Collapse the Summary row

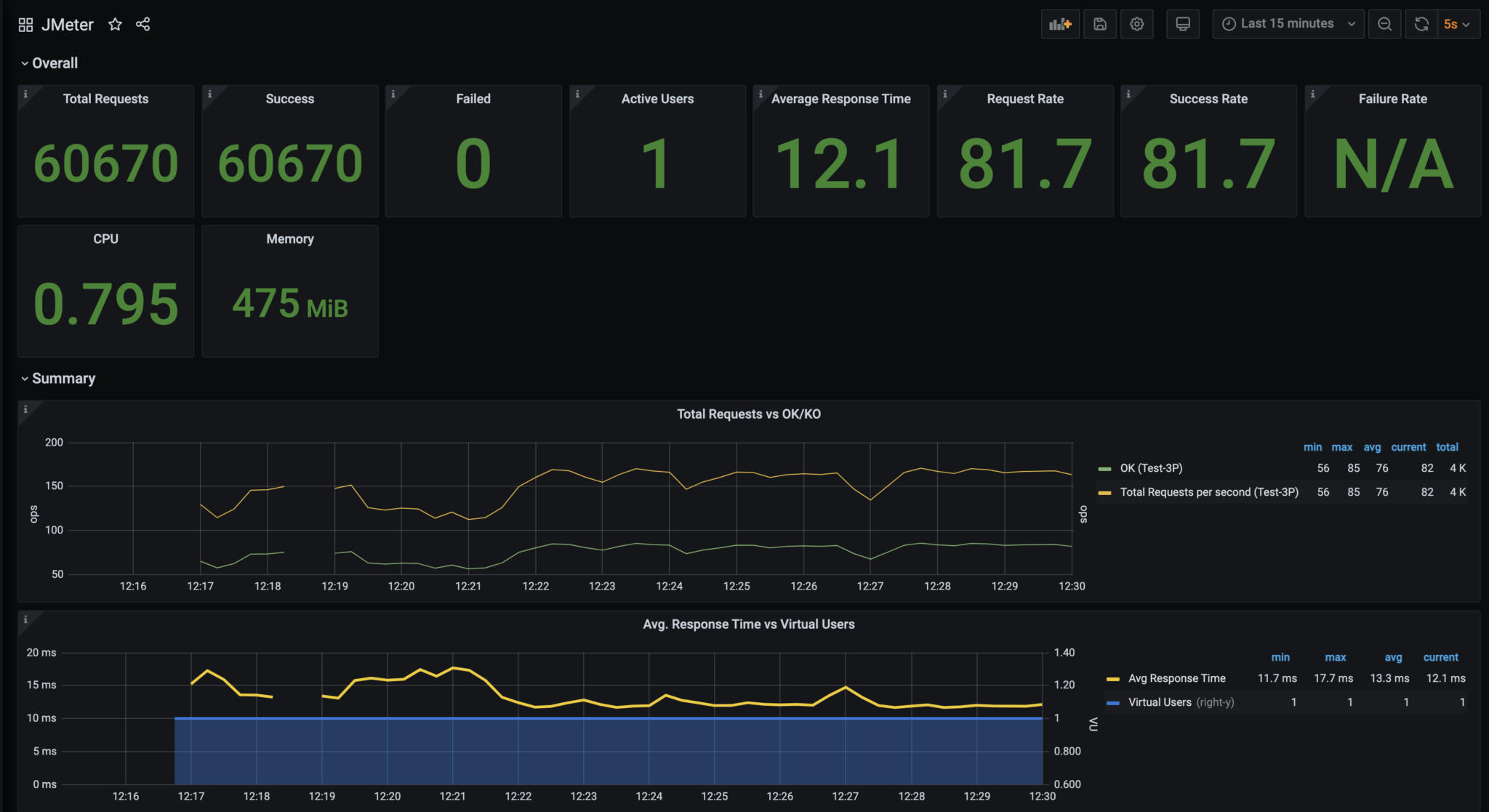pyautogui.click(x=63, y=379)
